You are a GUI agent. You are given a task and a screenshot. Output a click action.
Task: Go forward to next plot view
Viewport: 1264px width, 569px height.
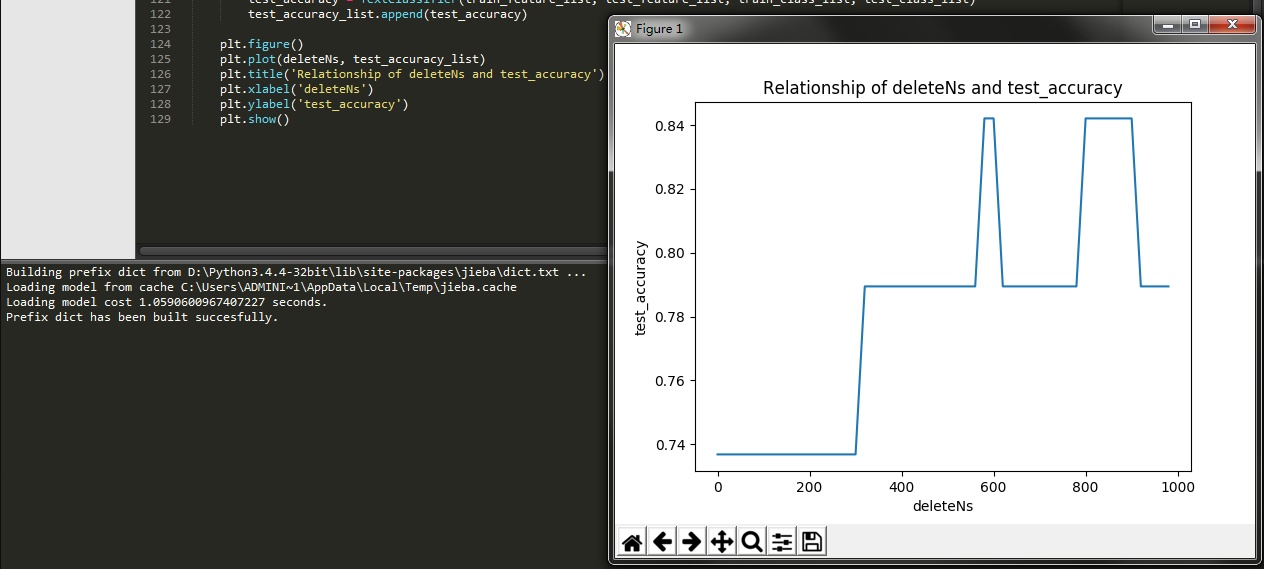691,542
